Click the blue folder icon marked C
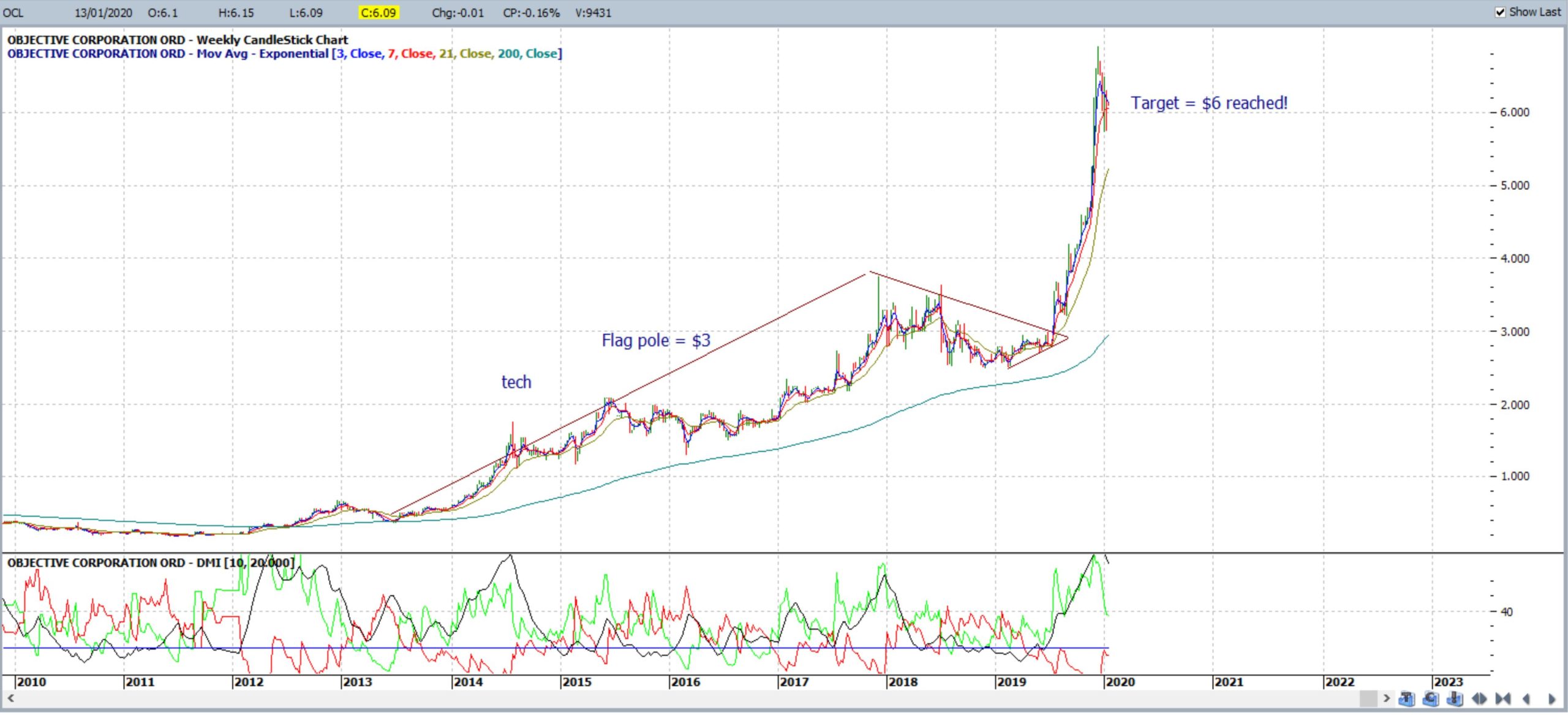The width and height of the screenshot is (1568, 715). click(x=1430, y=698)
